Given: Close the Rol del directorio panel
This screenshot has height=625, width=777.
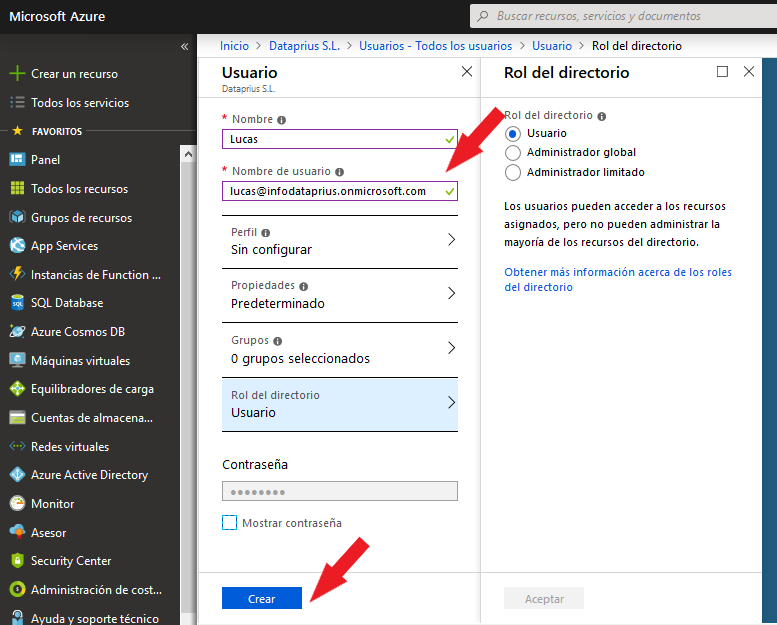Looking at the screenshot, I should point(749,72).
